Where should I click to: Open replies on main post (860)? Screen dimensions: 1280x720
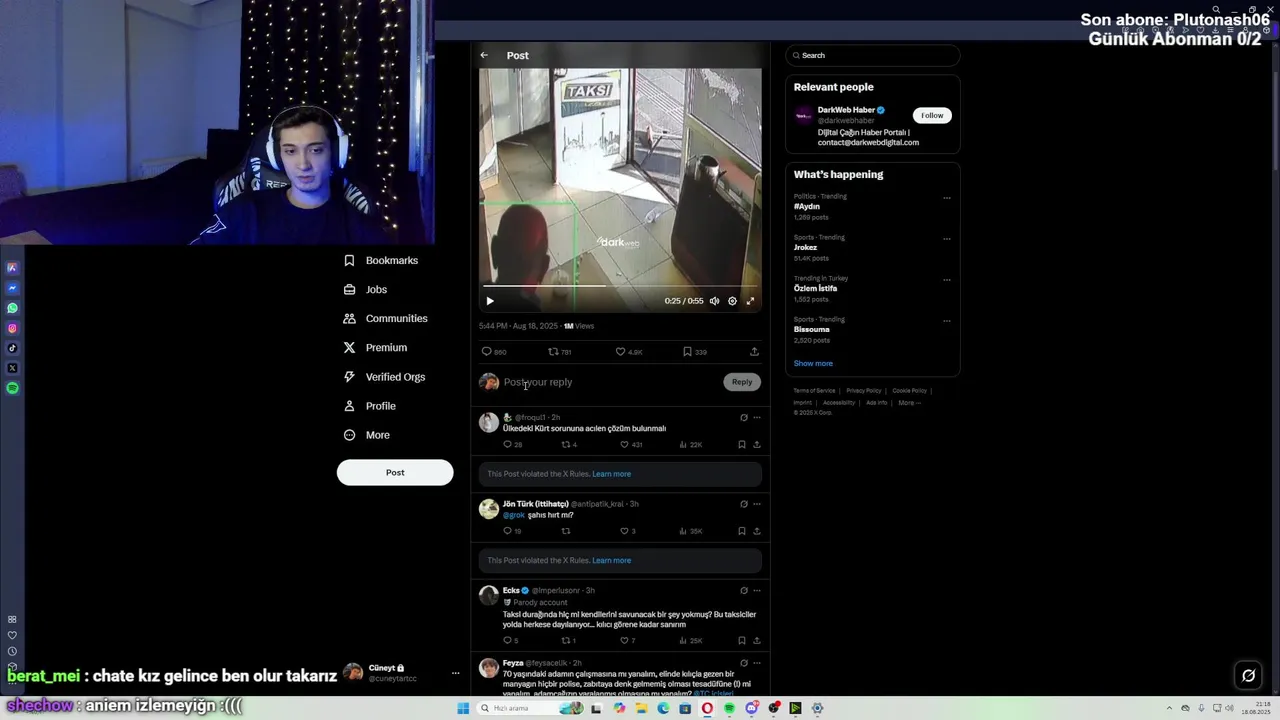click(494, 352)
